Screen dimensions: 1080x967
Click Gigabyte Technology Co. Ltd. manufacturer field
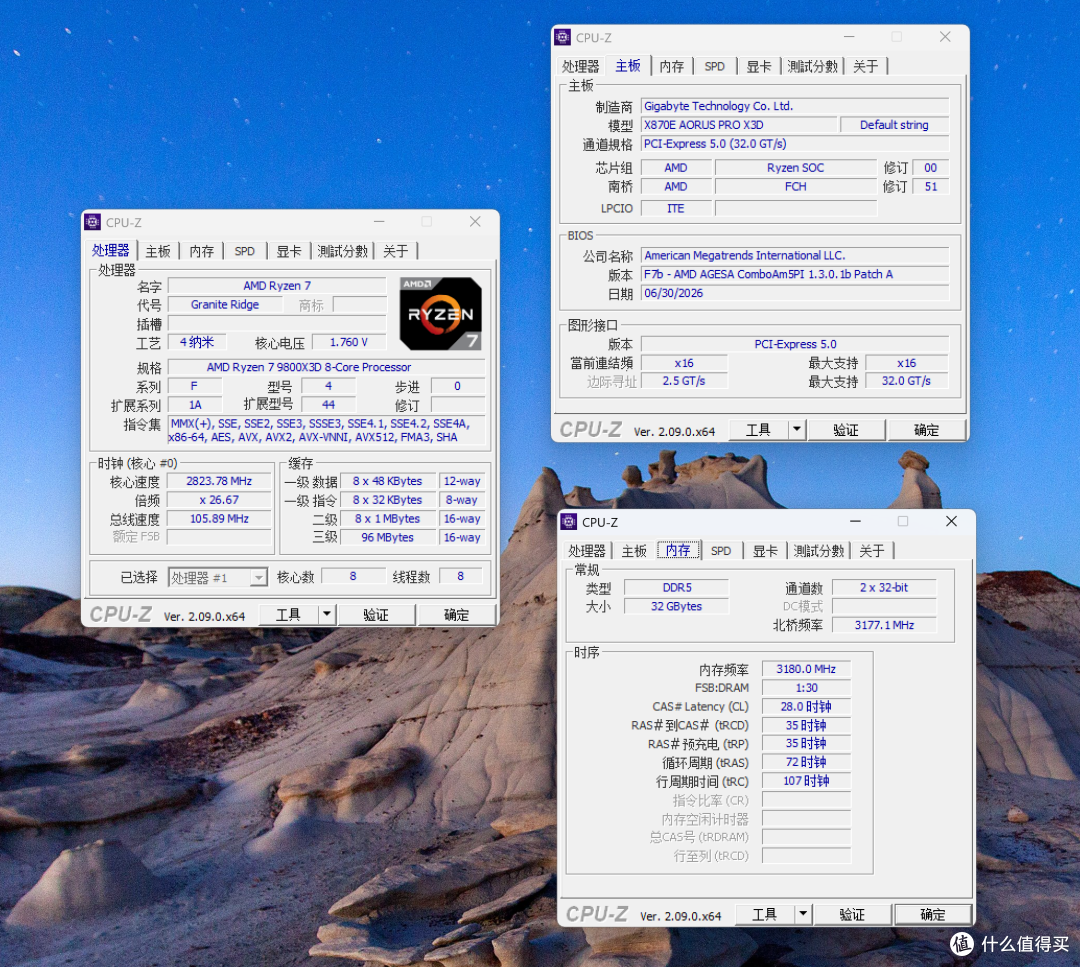795,106
